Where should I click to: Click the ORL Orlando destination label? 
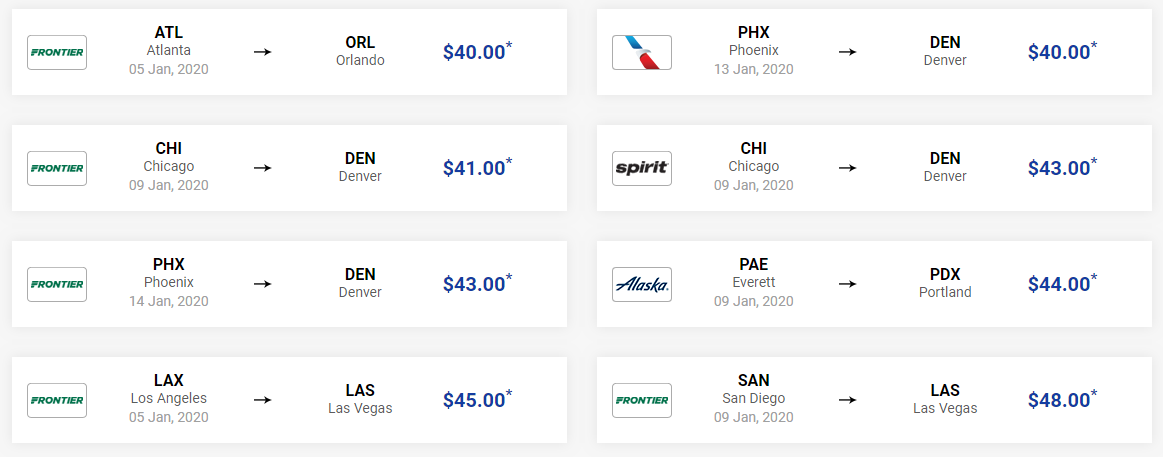click(x=360, y=52)
